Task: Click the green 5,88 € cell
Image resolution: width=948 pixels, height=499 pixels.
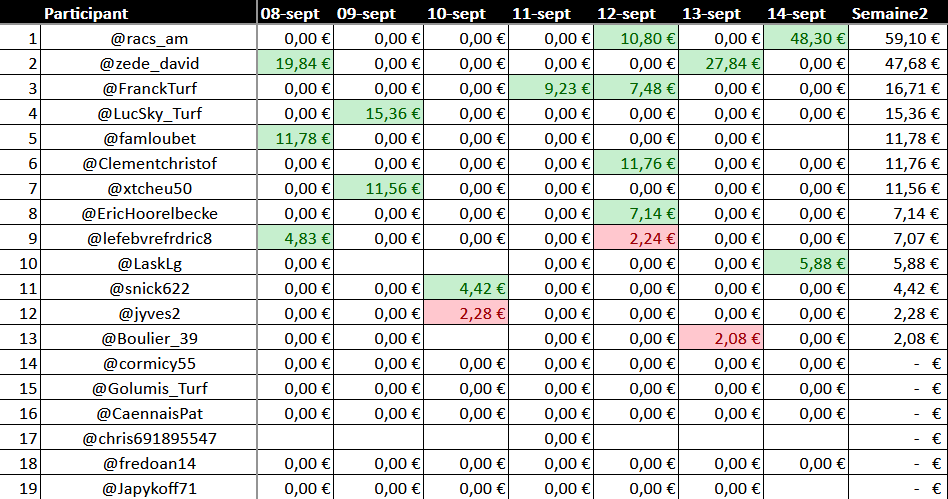Action: (806, 264)
